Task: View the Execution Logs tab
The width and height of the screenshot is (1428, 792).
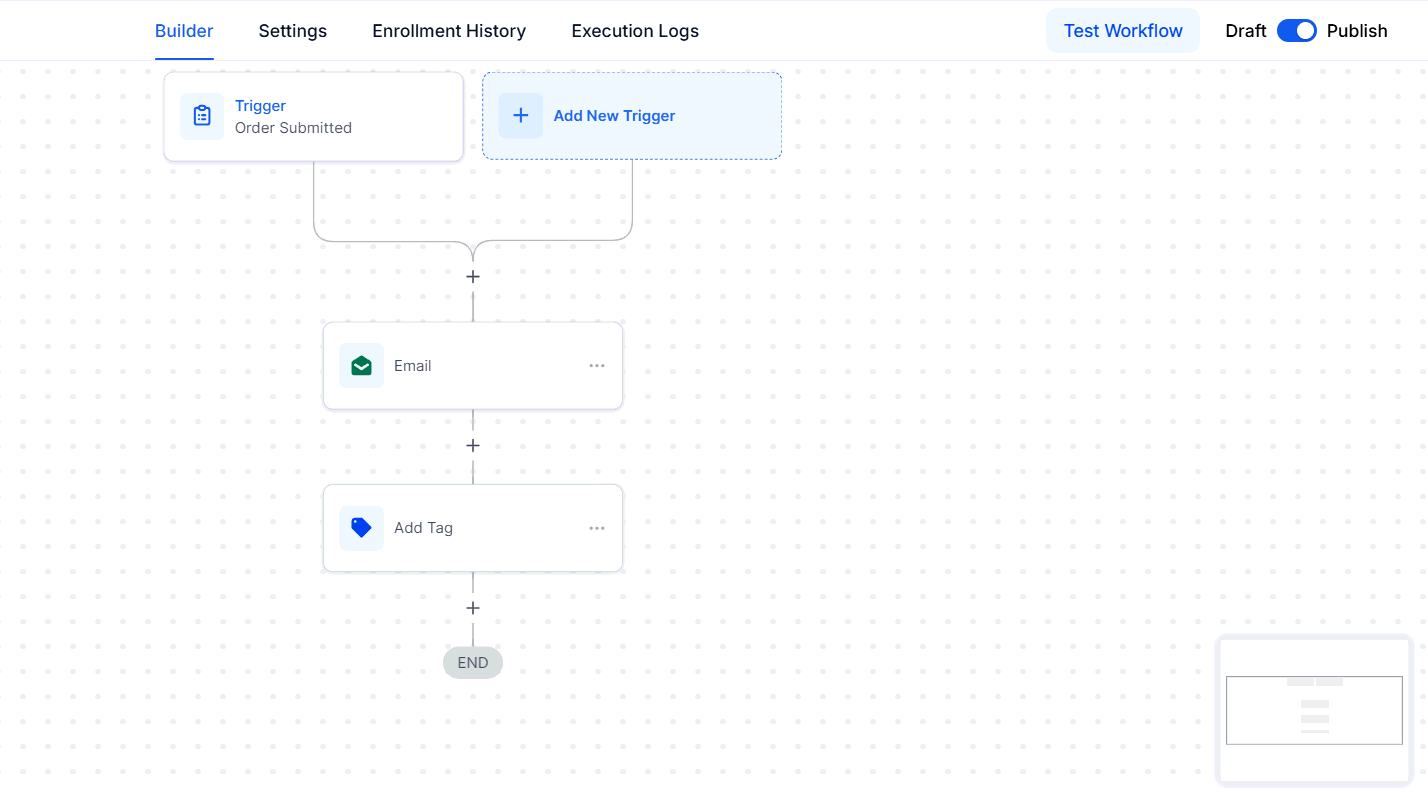Action: pos(635,31)
